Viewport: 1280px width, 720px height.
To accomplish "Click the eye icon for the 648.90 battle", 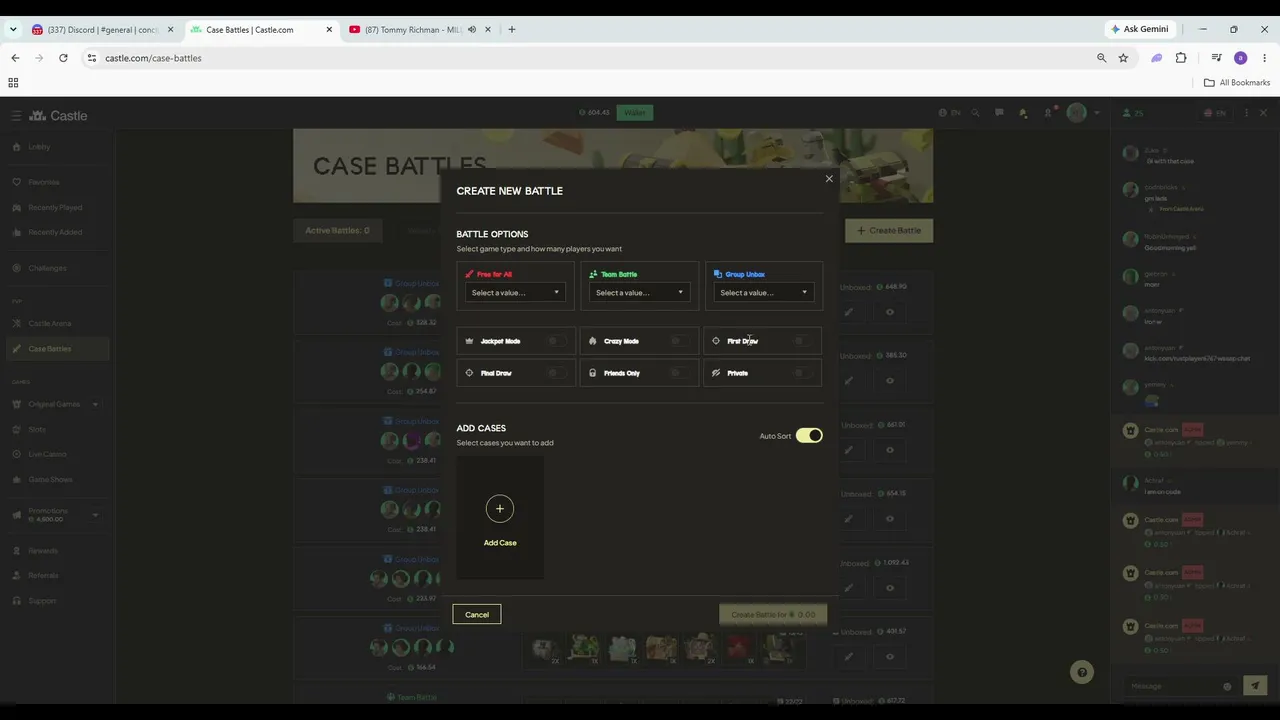I will pos(890,312).
